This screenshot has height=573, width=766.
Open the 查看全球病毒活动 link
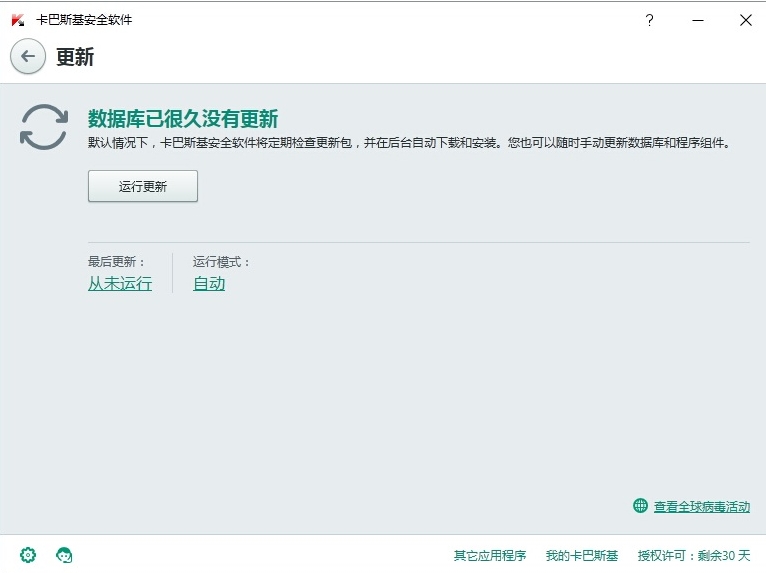click(x=702, y=507)
